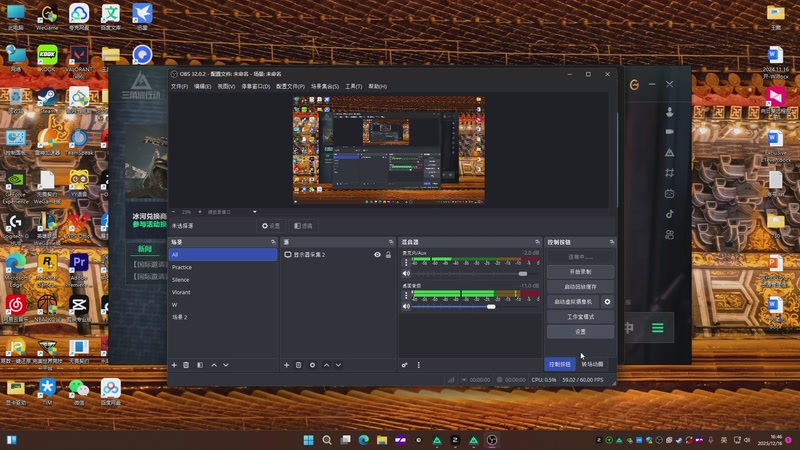Open the 工具(T) menu
The height and width of the screenshot is (450, 800).
pos(353,87)
